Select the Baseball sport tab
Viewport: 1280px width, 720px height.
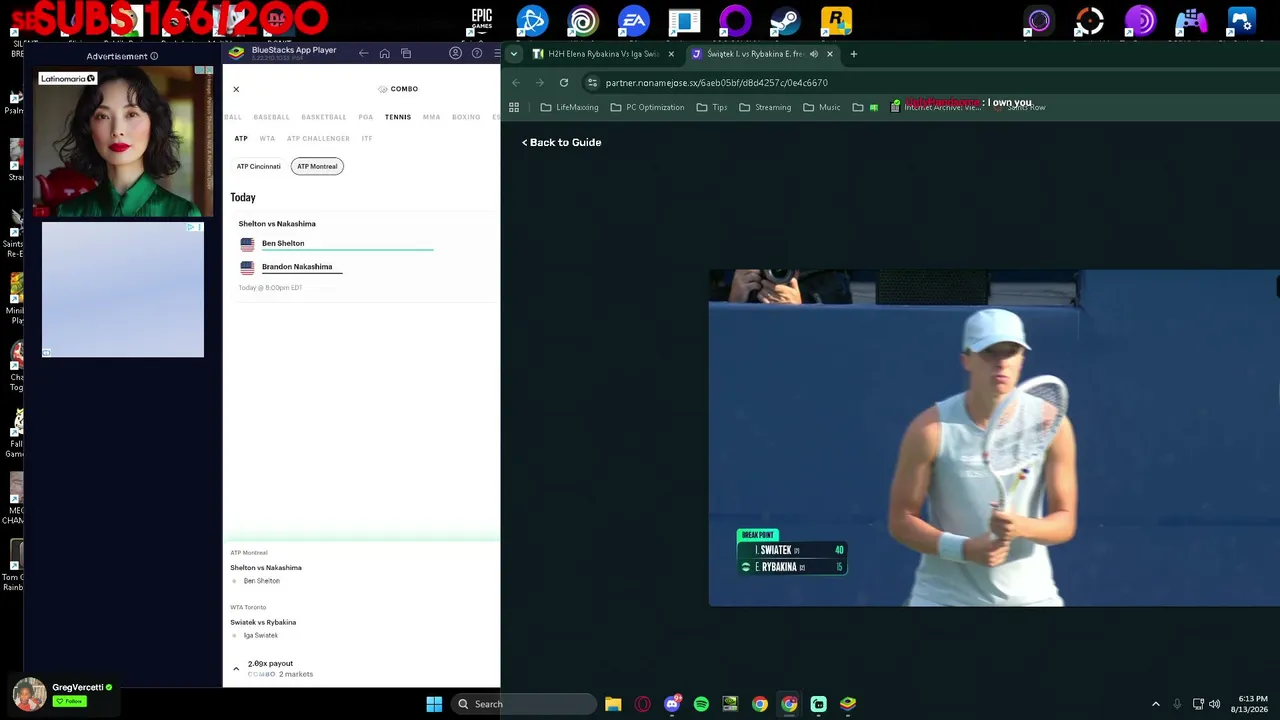[271, 117]
